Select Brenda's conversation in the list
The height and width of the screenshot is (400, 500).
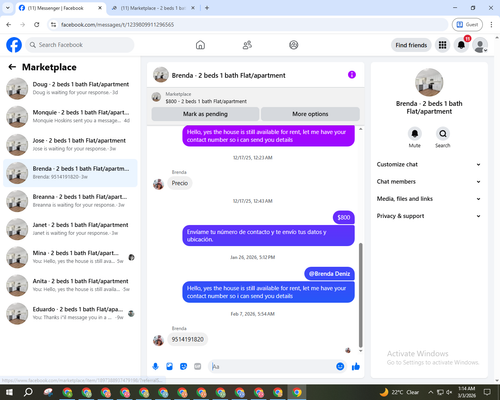[x=70, y=173]
